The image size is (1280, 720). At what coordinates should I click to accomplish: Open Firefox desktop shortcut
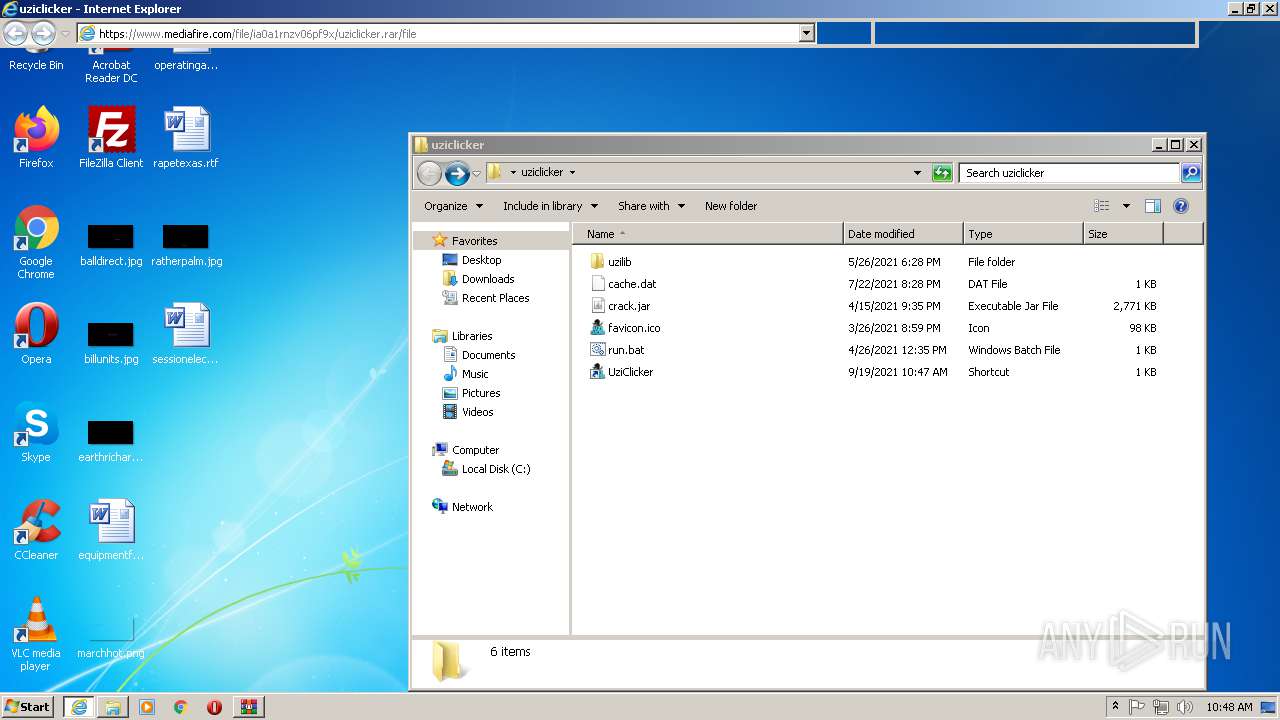point(36,138)
